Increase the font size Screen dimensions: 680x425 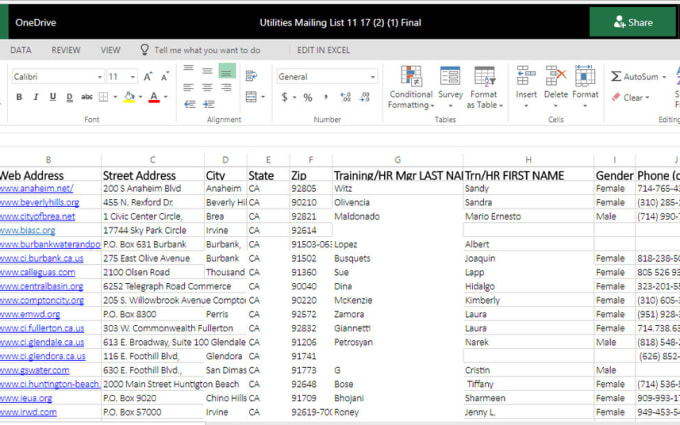click(148, 77)
